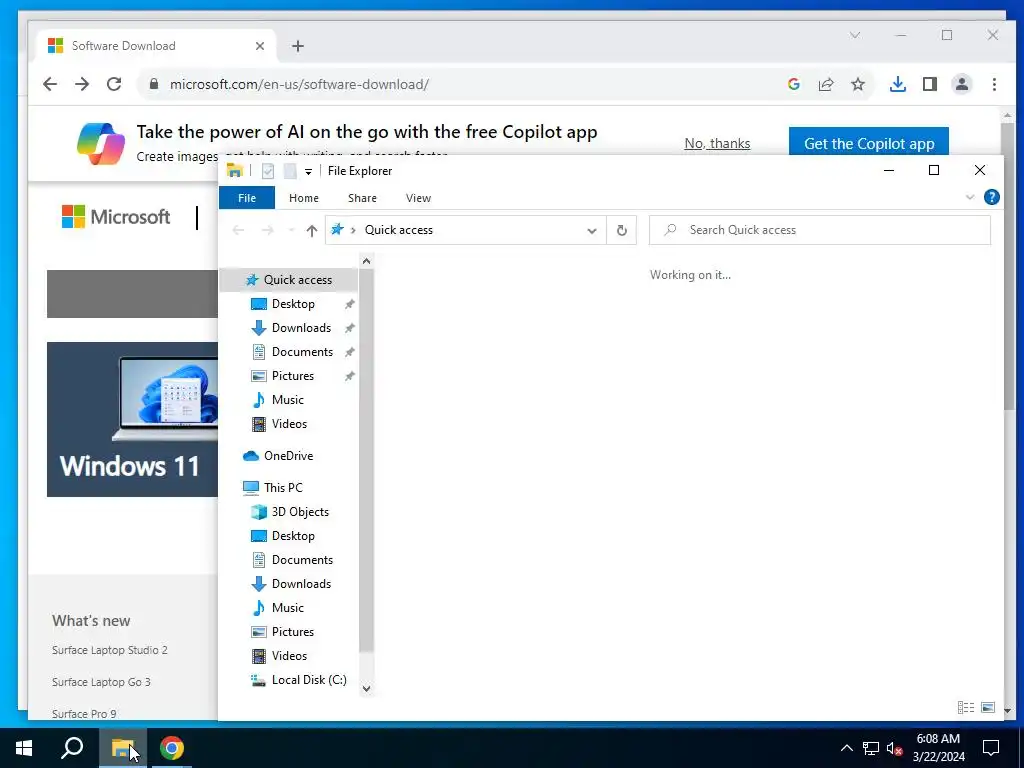Open address bar history dropdown
The height and width of the screenshot is (768, 1024).
592,231
